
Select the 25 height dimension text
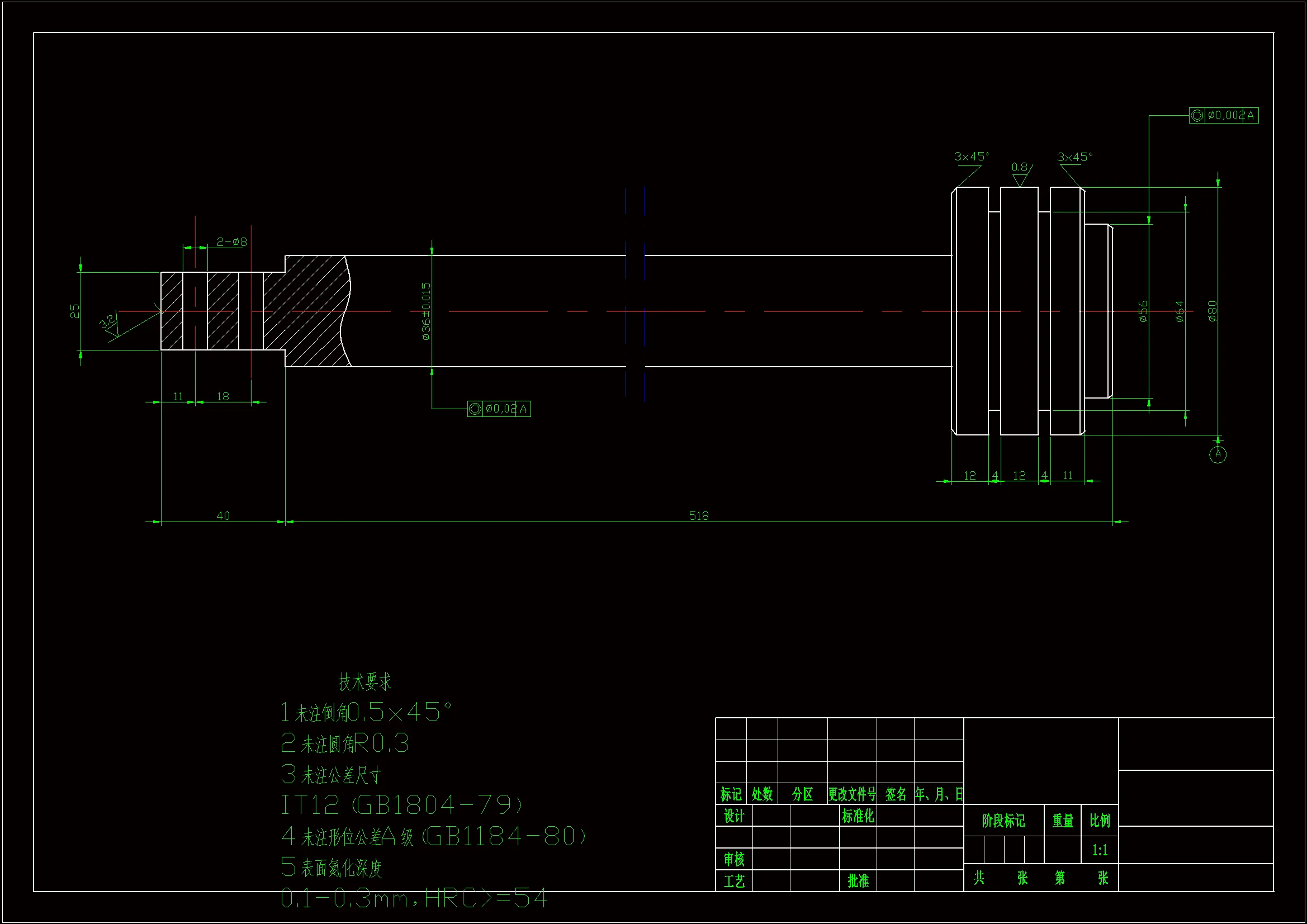[x=75, y=311]
